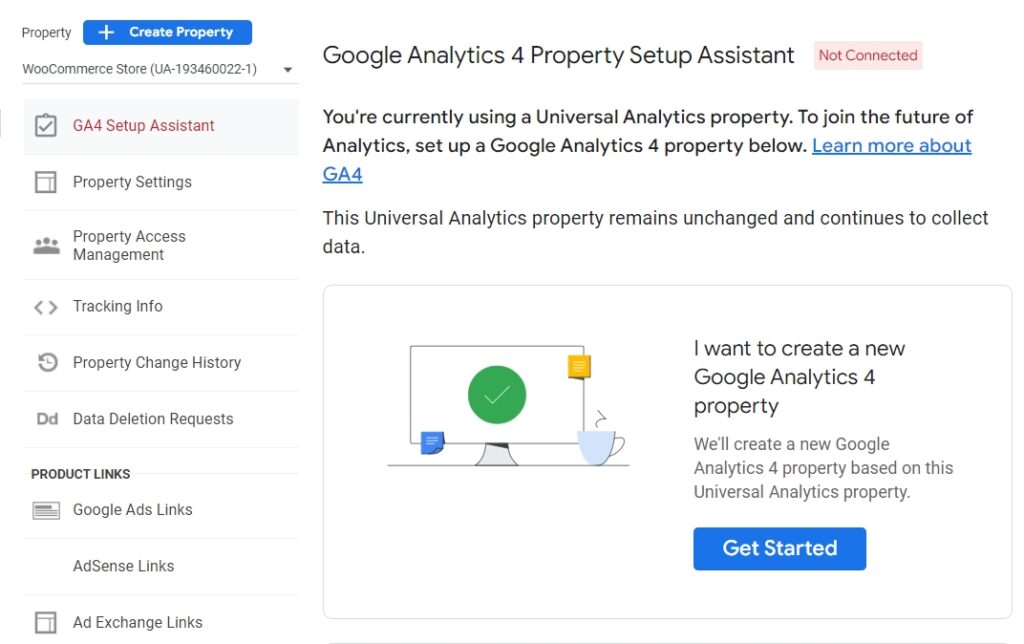Click the Google Ads Links icon
The width and height of the screenshot is (1024, 644).
tap(46, 510)
